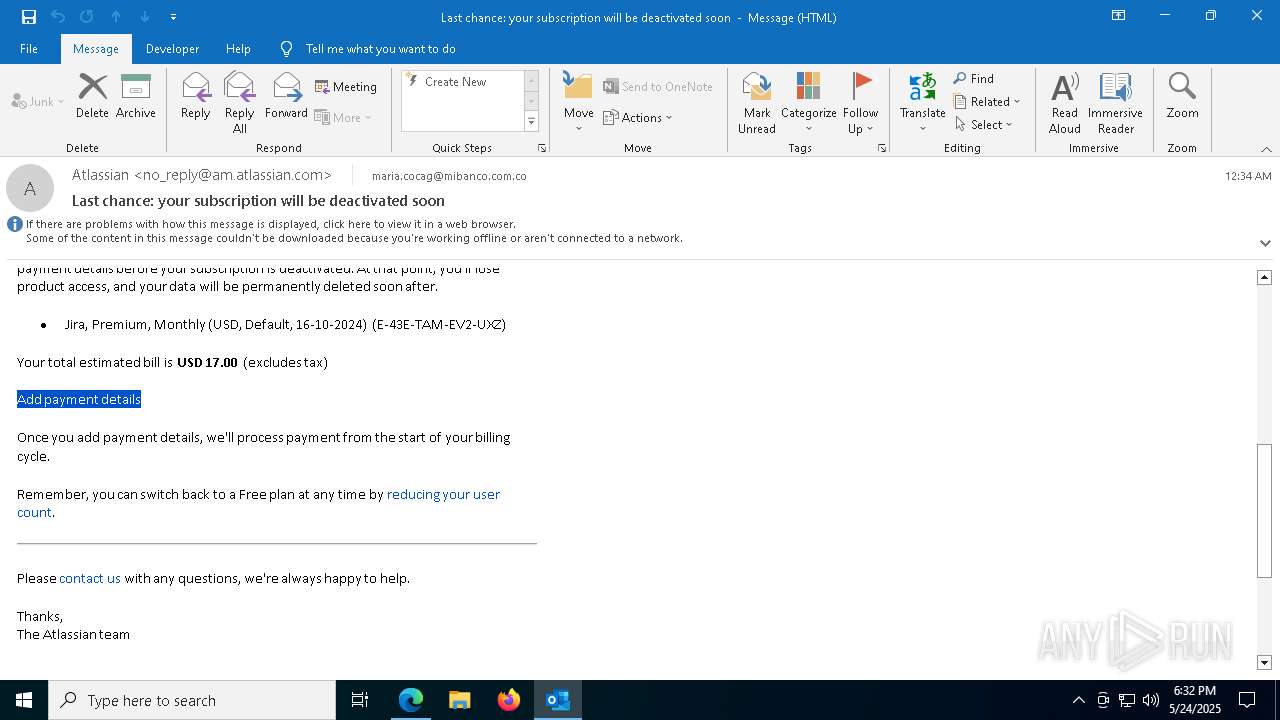Click recipient maria.cocag@mibanco.com.co
Screen dimensions: 1280x720
[449, 176]
